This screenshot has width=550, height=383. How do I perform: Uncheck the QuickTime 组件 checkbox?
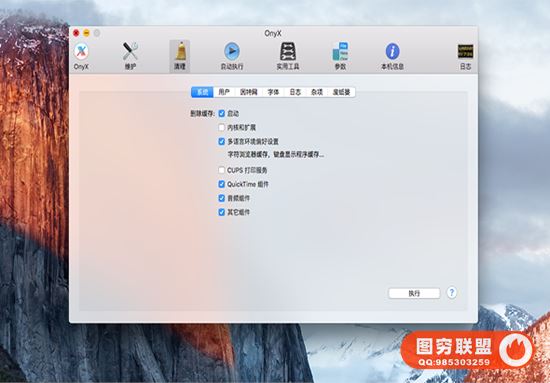(221, 184)
